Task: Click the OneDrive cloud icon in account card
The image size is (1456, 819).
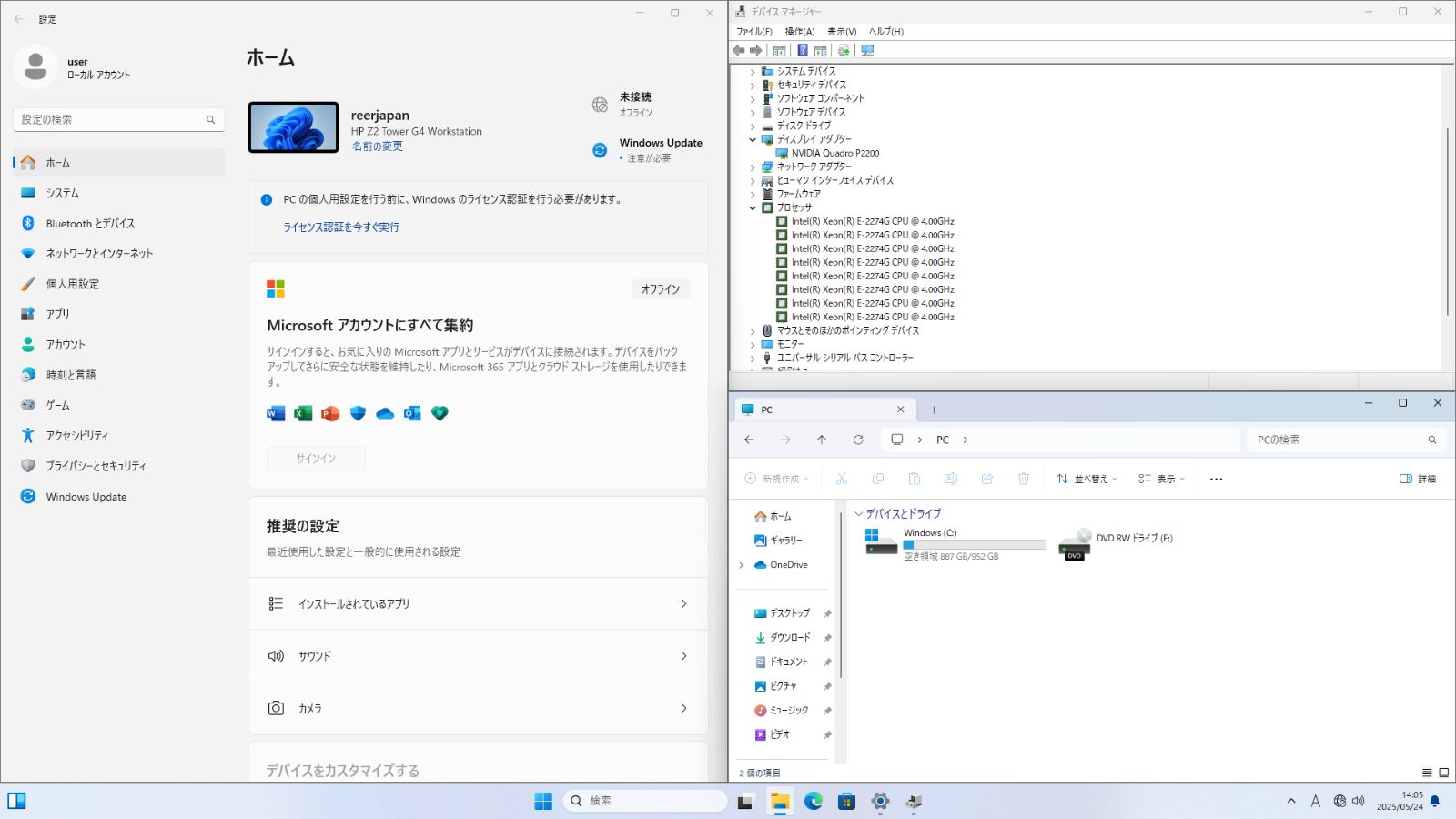Action: tap(385, 413)
